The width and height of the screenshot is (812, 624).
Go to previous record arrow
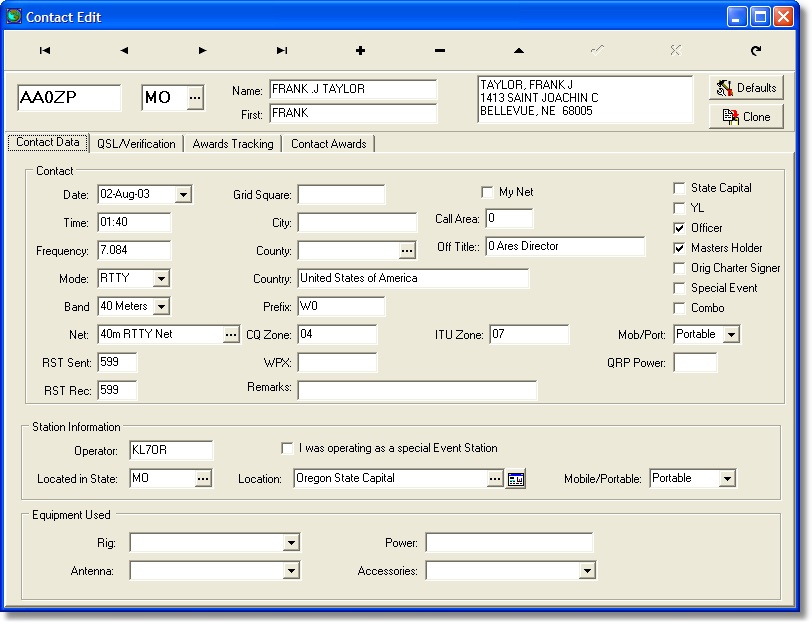click(x=124, y=50)
